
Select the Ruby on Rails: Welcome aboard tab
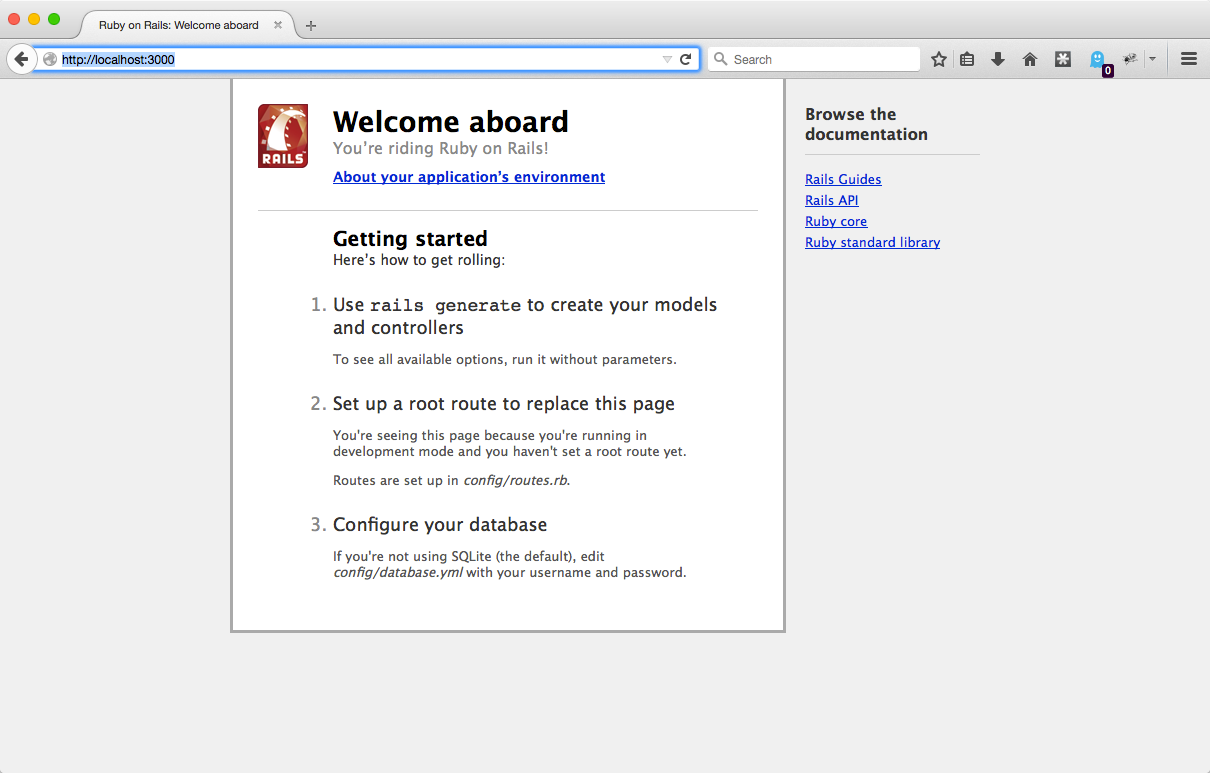click(x=178, y=25)
